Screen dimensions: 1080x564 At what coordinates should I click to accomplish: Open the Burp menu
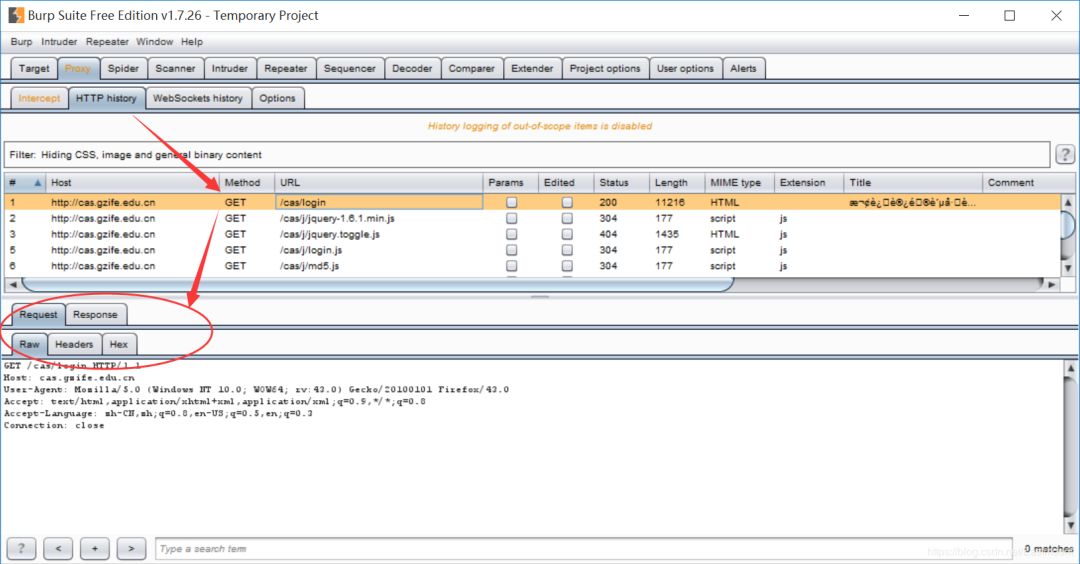coord(21,42)
